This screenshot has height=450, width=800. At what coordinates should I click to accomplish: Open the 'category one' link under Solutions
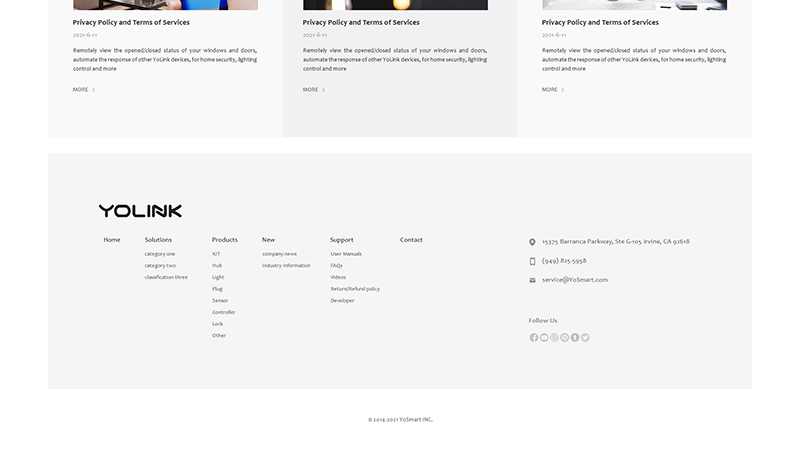(x=160, y=254)
